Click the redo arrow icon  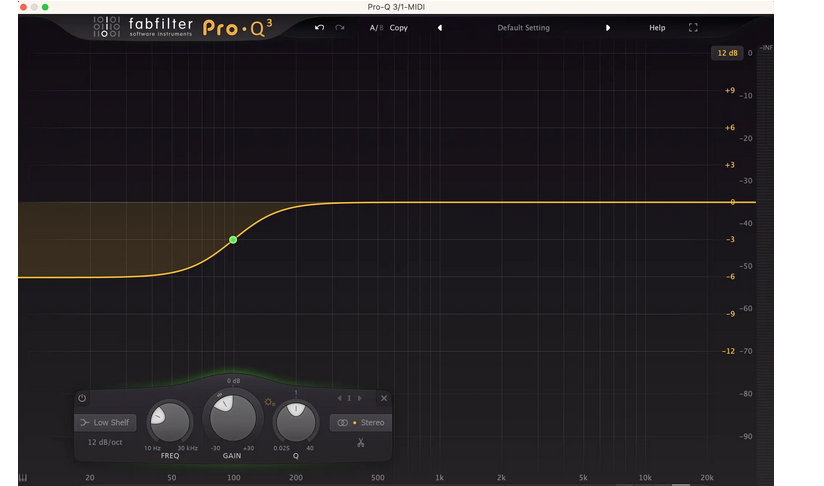pyautogui.click(x=340, y=28)
